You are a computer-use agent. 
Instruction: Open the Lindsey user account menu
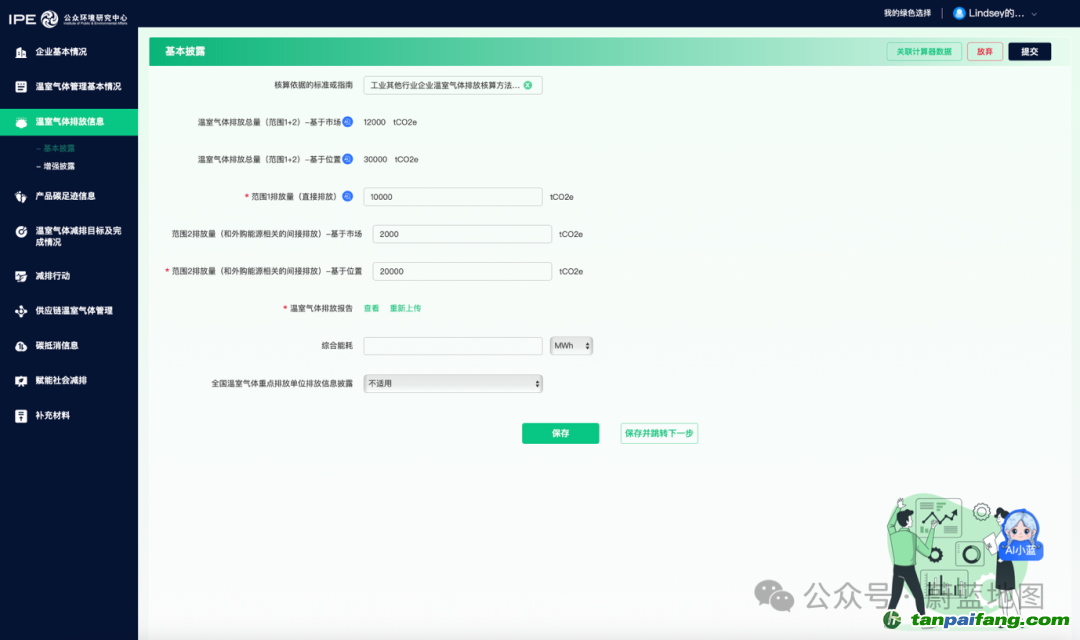pyautogui.click(x=995, y=13)
